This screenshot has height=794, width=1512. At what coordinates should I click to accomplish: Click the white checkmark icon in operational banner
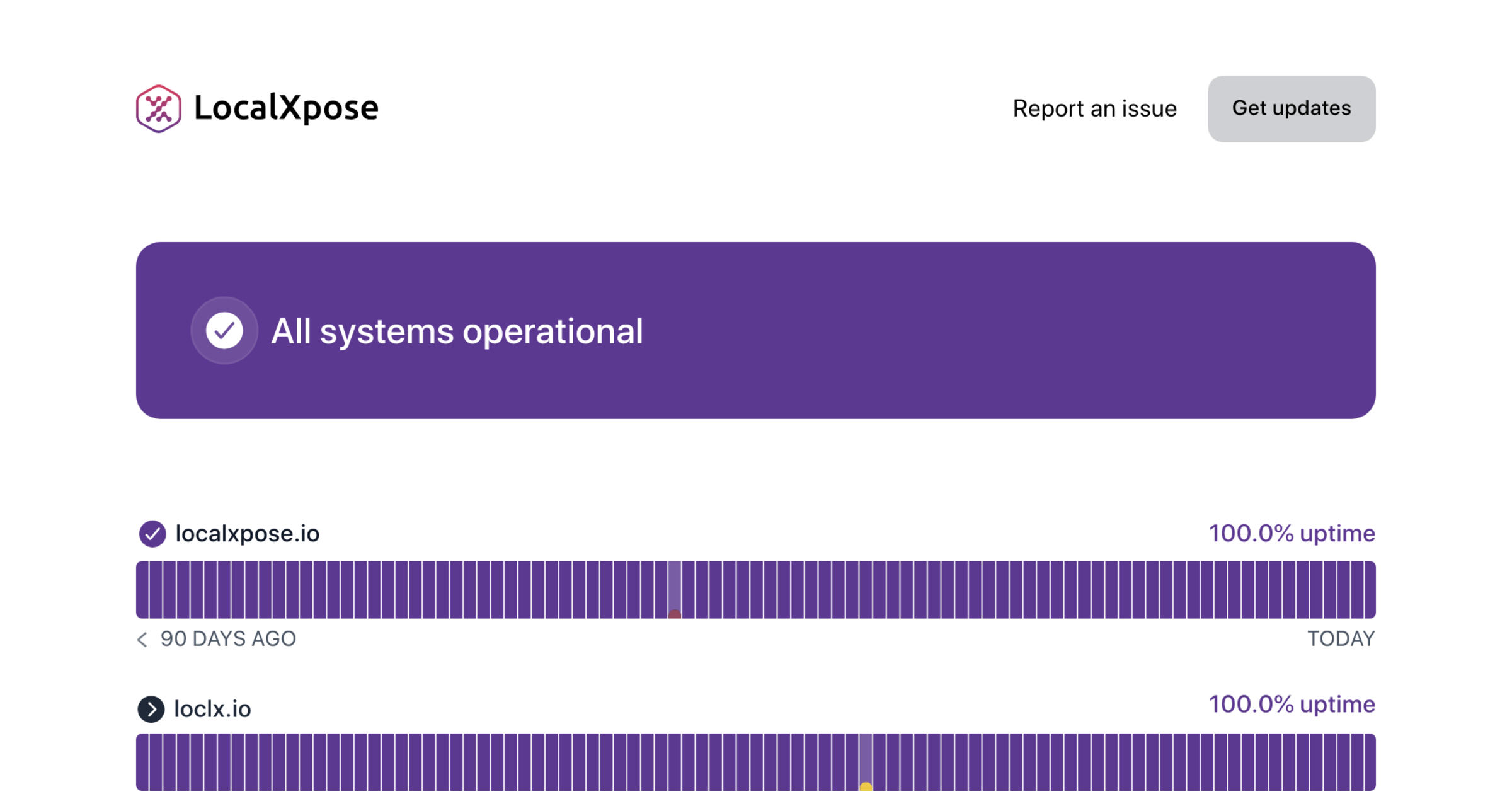pyautogui.click(x=224, y=330)
